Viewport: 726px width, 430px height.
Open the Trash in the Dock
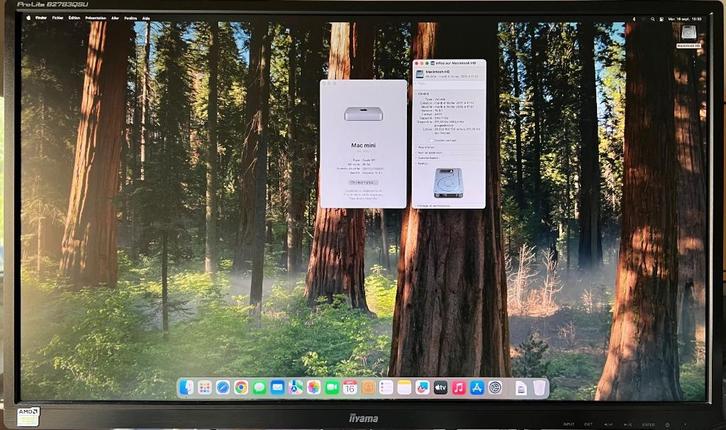[540, 387]
